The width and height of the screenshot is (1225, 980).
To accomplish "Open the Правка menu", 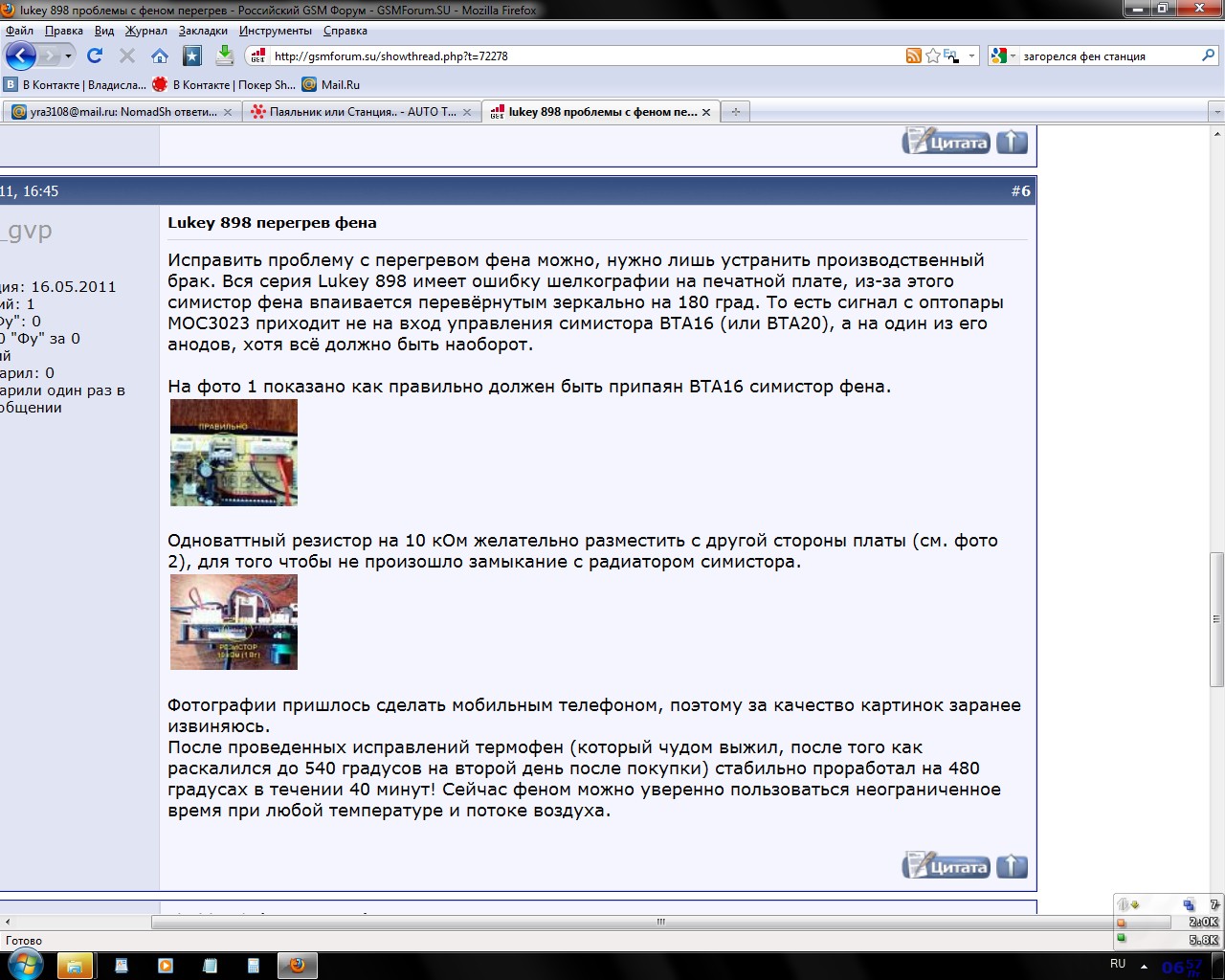I will [x=63, y=31].
